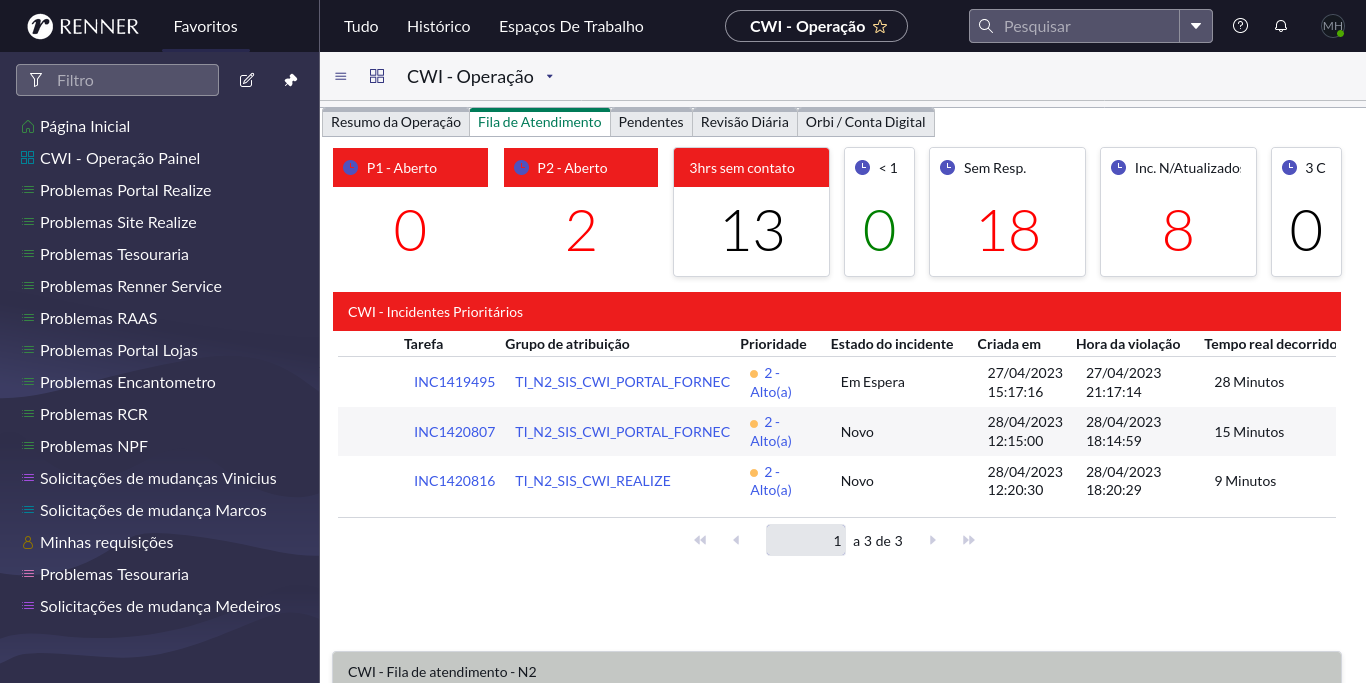The image size is (1366, 683).
Task: Sort by Hora da violação column header
Action: 1128,344
